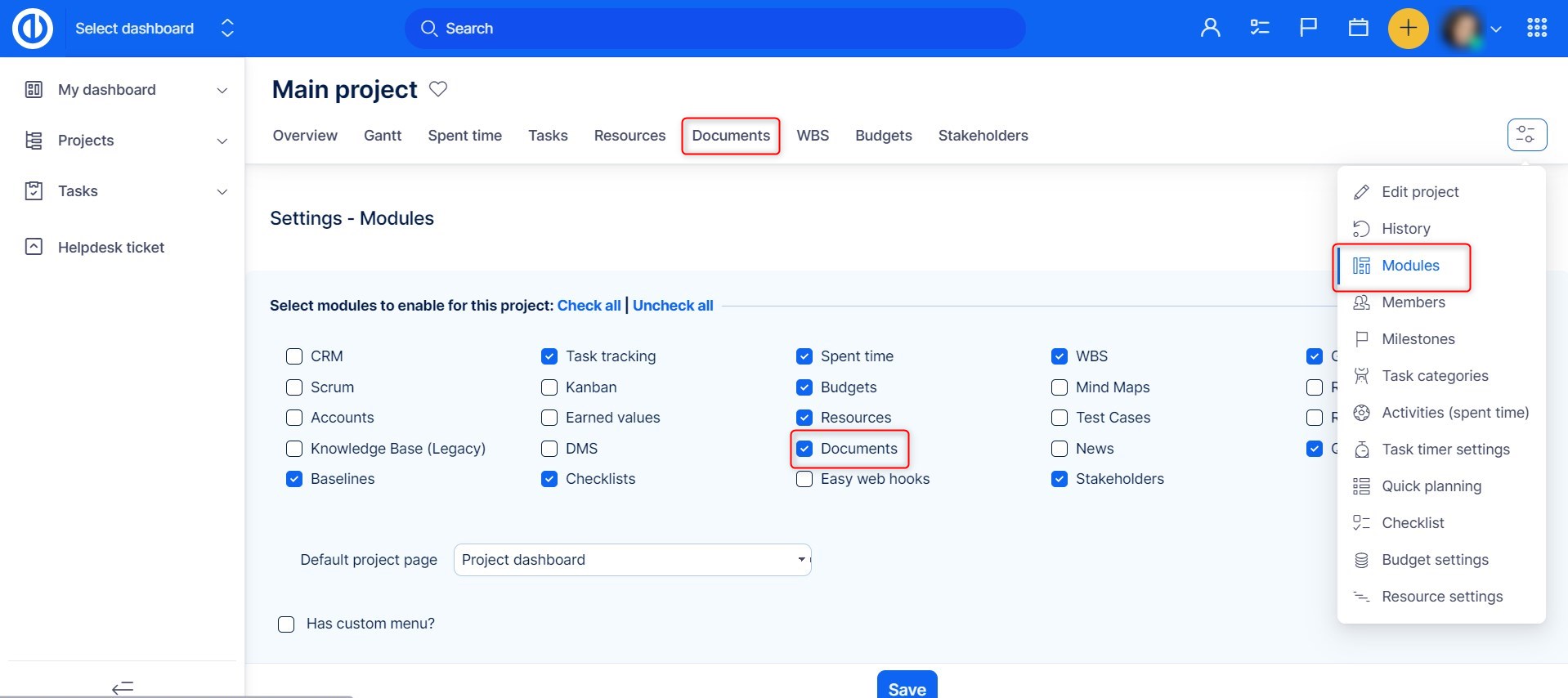Viewport: 1568px width, 698px height.
Task: Click the flag icon in header
Action: click(x=1308, y=29)
